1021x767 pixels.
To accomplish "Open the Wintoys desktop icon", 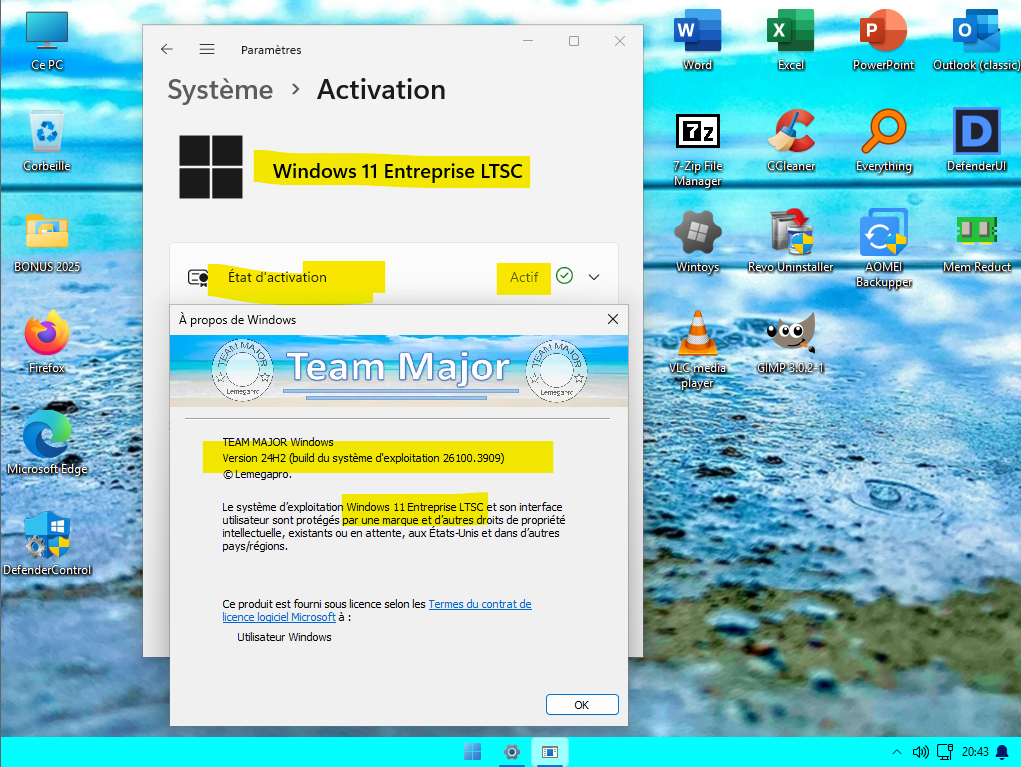I will (697, 242).
